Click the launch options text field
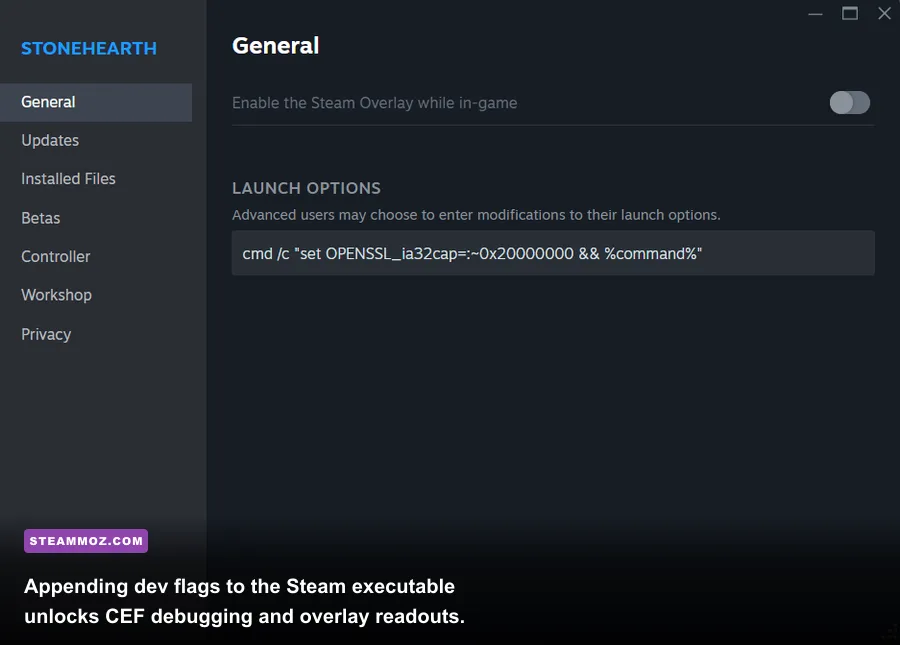This screenshot has height=645, width=900. (x=553, y=253)
